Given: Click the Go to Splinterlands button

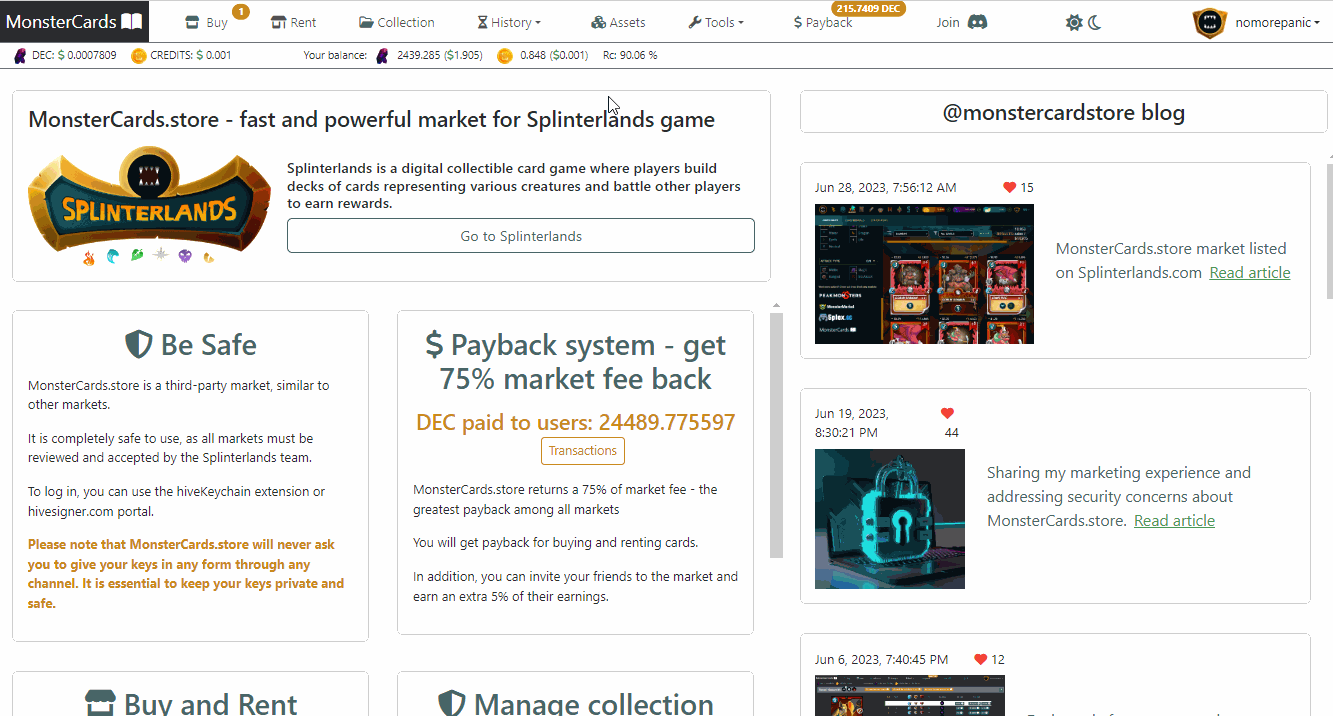Looking at the screenshot, I should click(521, 236).
